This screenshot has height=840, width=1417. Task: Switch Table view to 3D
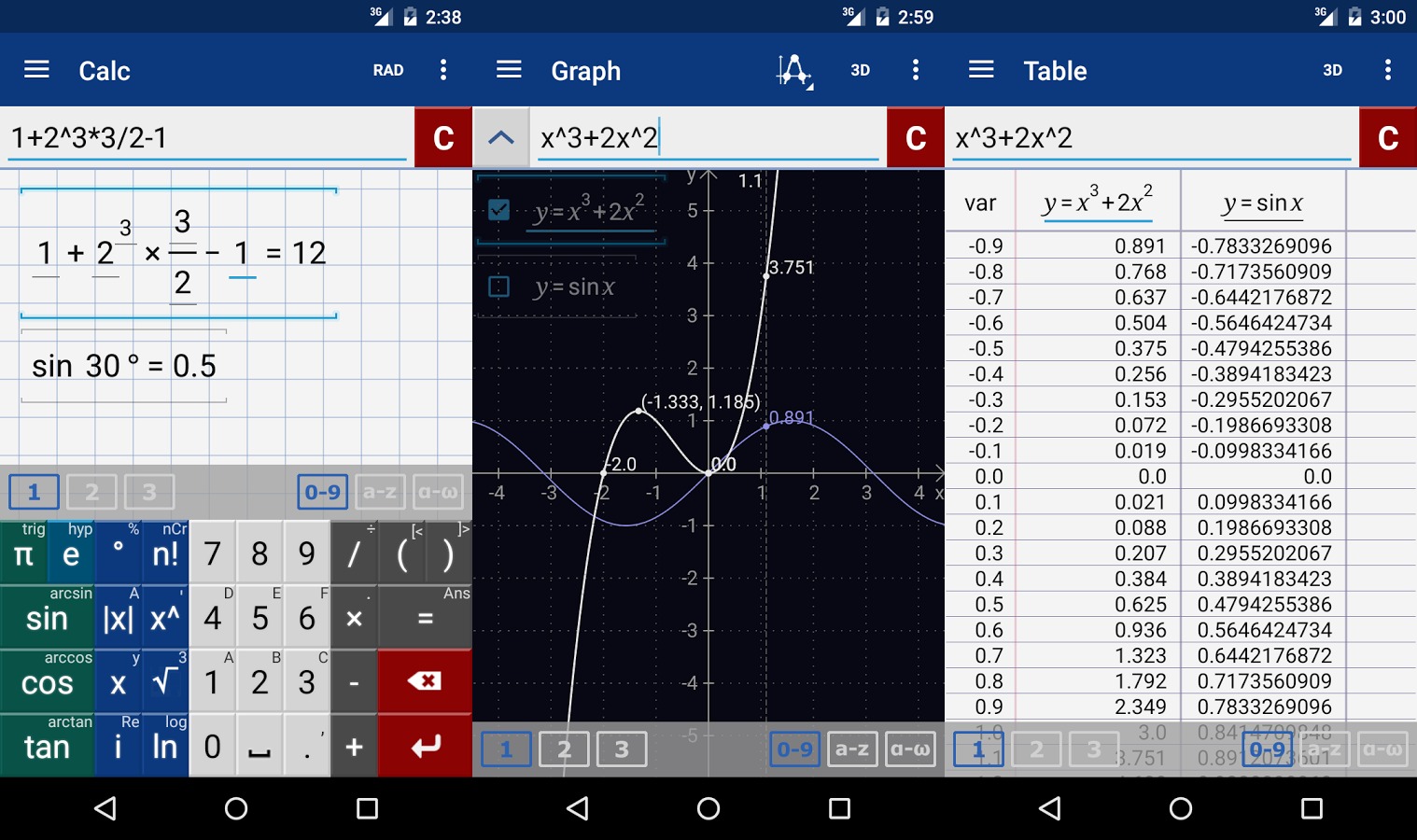coord(1332,70)
